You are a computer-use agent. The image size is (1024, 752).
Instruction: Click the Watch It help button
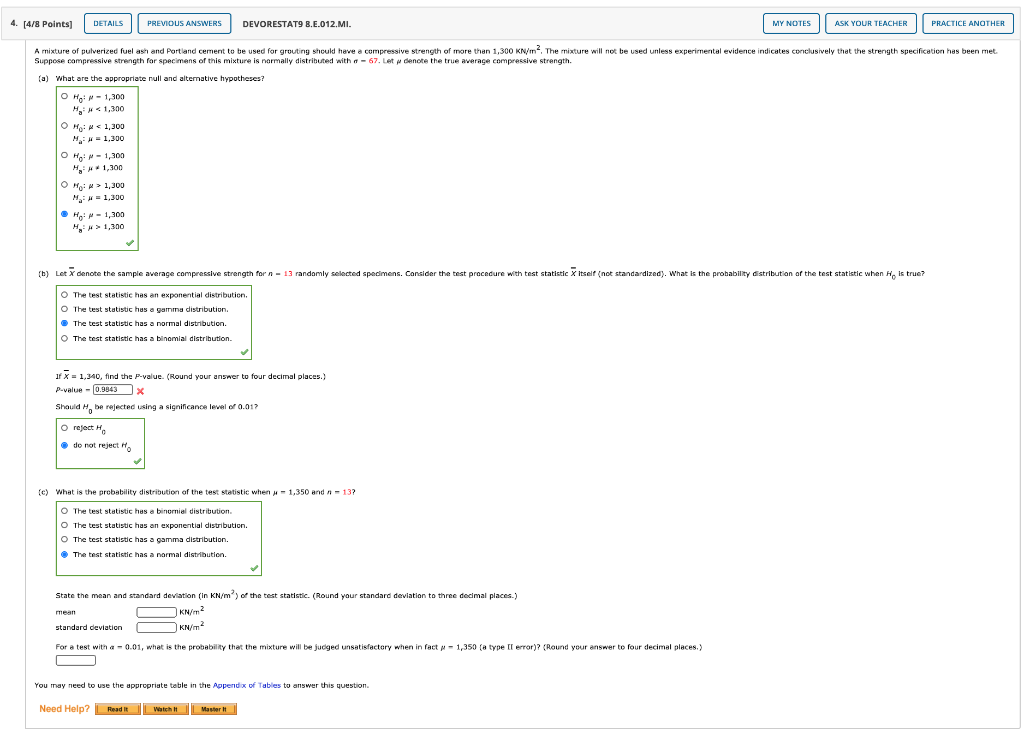pyautogui.click(x=165, y=709)
